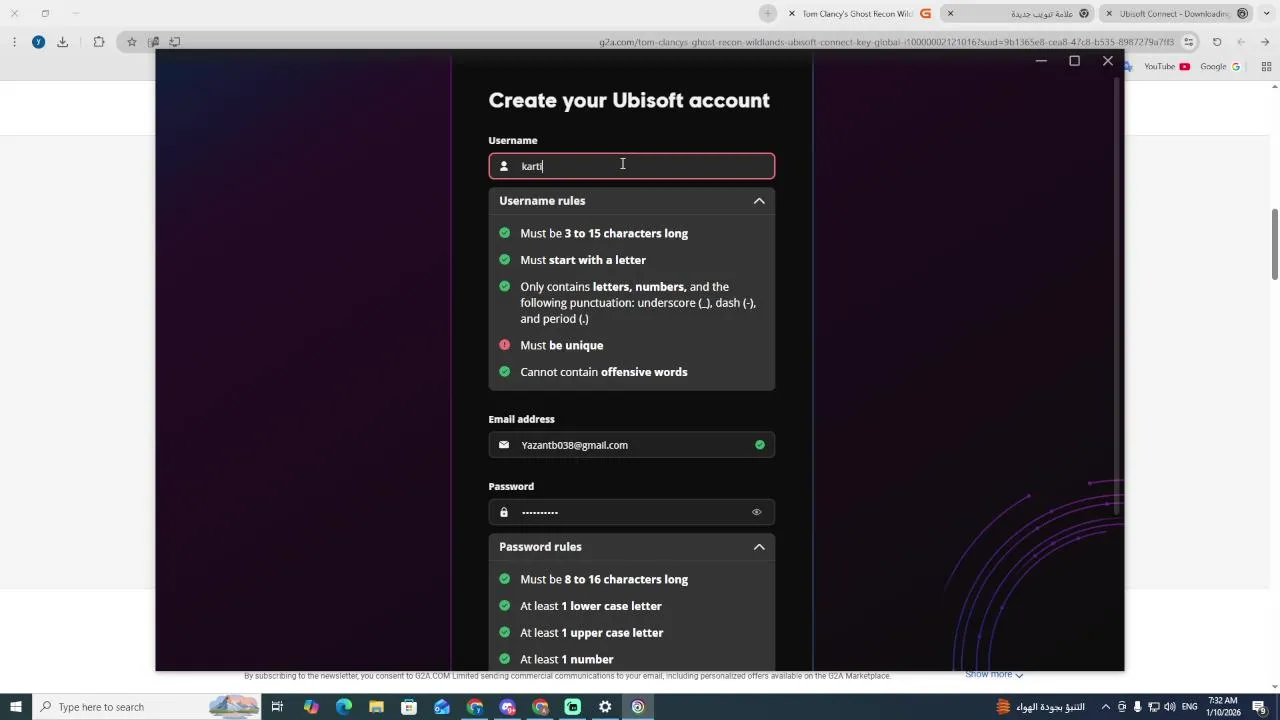Switch to the Arabic new-tab browser tab
Screen dimensions: 1280x720
click(x=1019, y=14)
